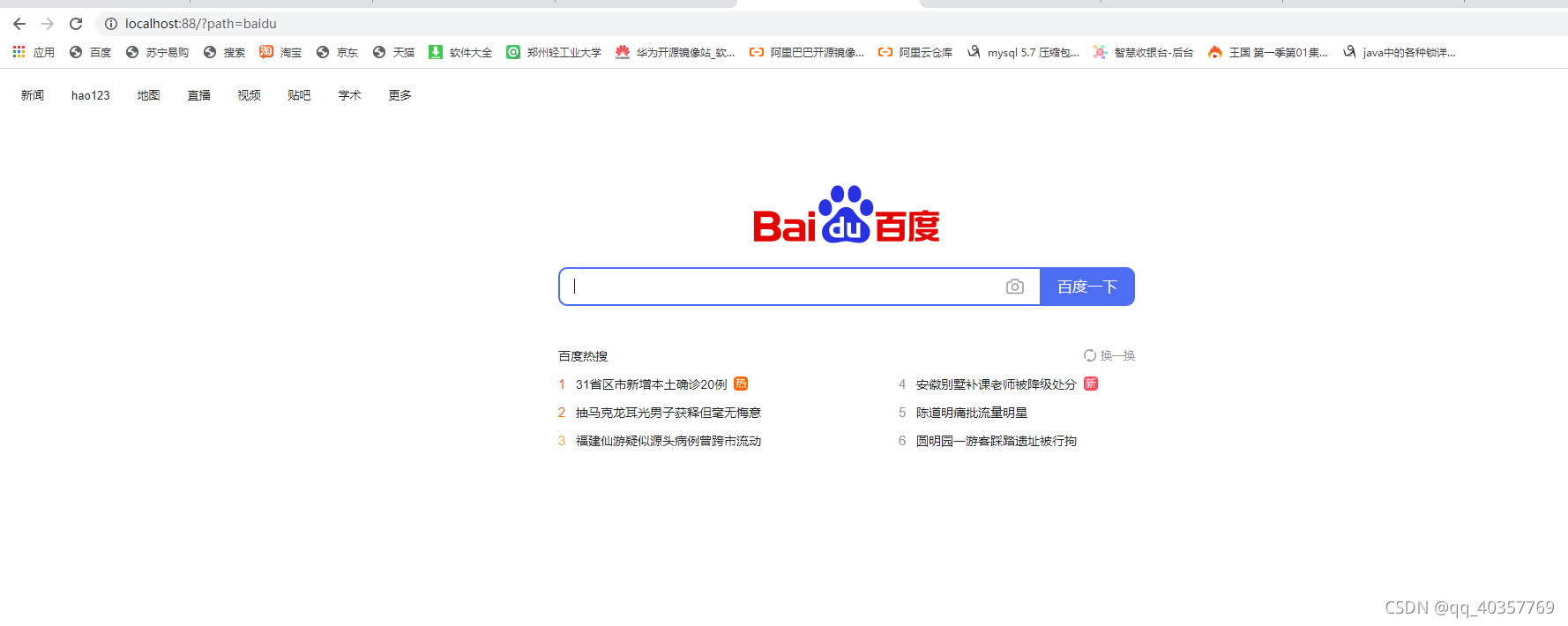The width and height of the screenshot is (1568, 626).
Task: Open the 智慧收银台-后台 bookmark
Action: click(x=1143, y=53)
